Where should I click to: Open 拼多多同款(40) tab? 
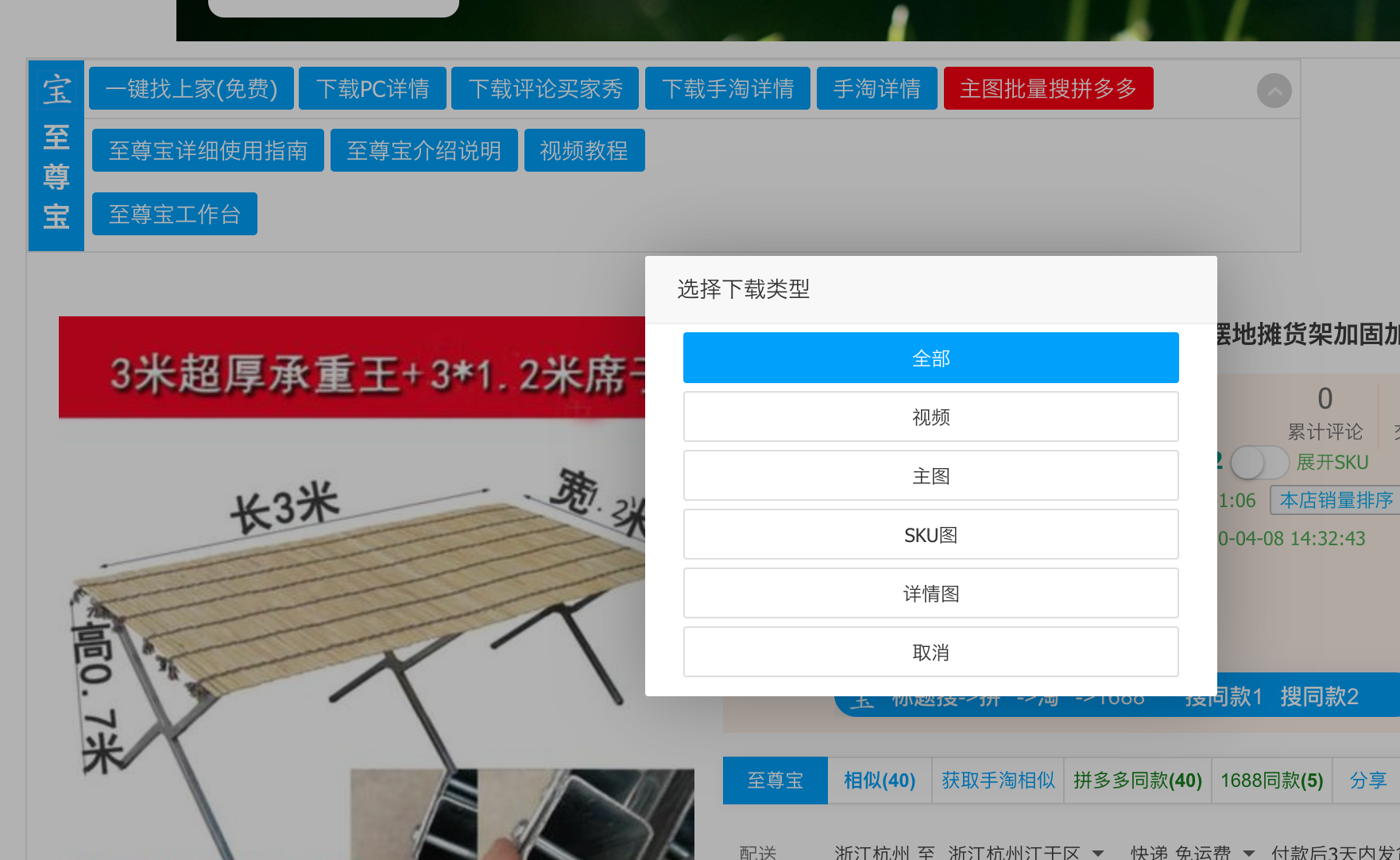coord(1138,781)
